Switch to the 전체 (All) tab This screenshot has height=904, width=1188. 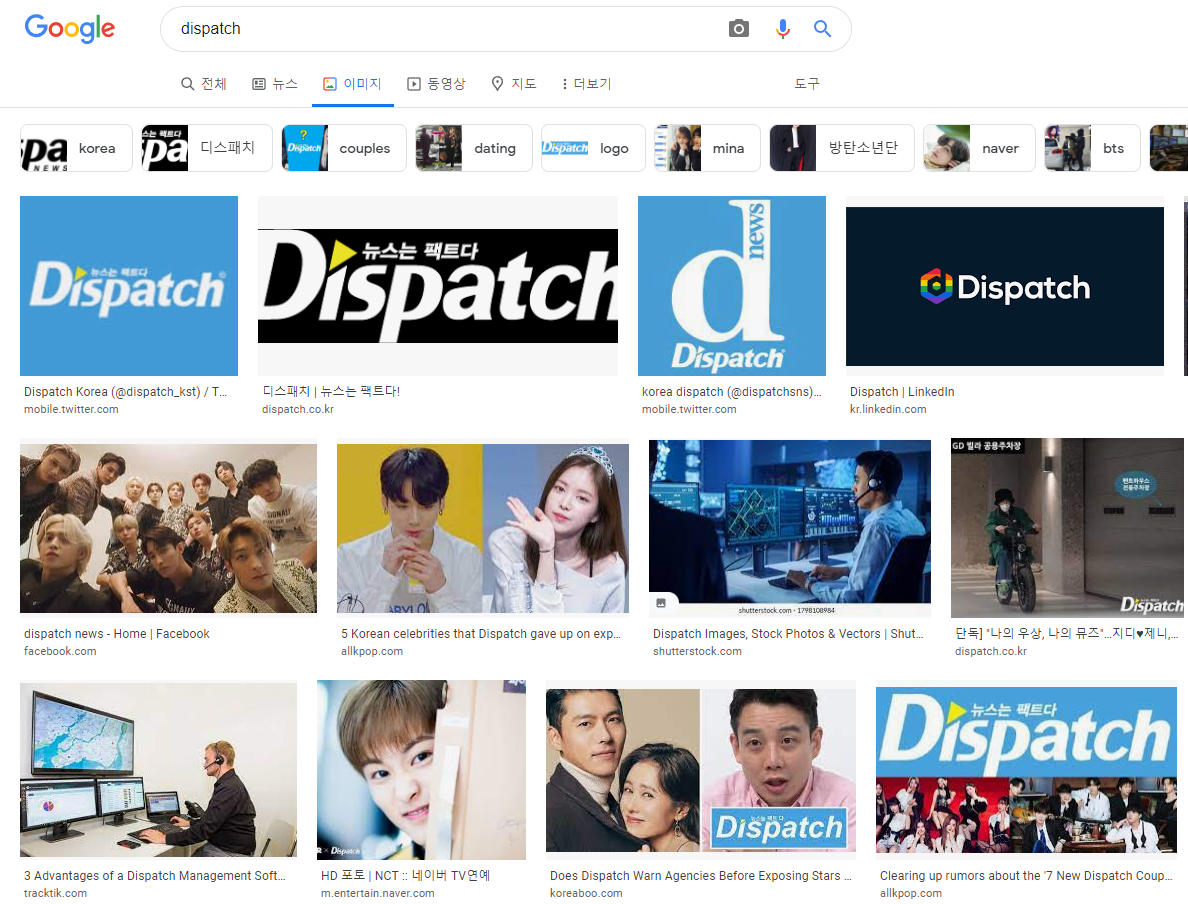pyautogui.click(x=204, y=83)
